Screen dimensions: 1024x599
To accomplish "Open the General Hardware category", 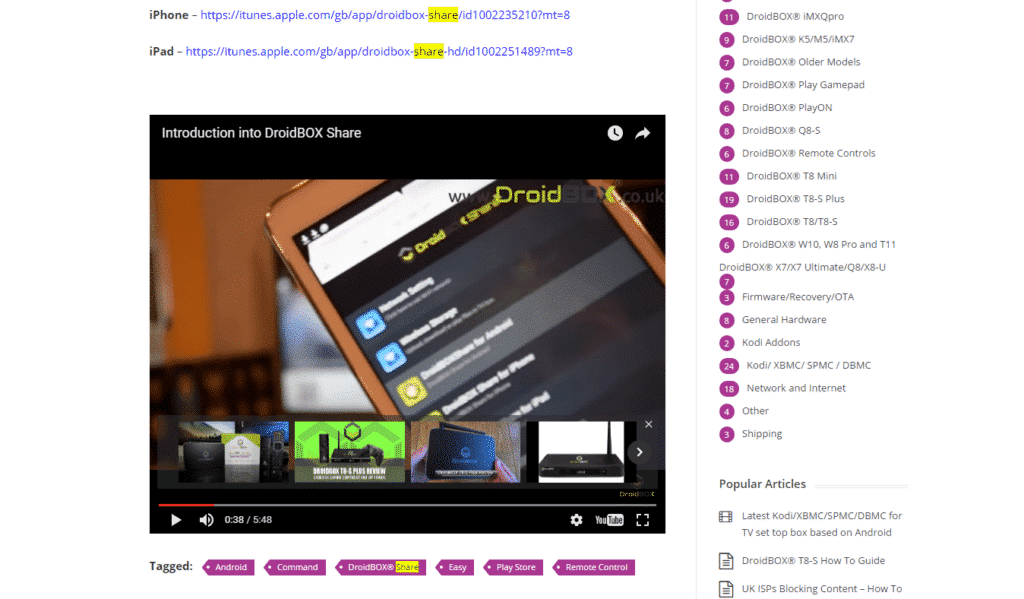I will click(784, 320).
